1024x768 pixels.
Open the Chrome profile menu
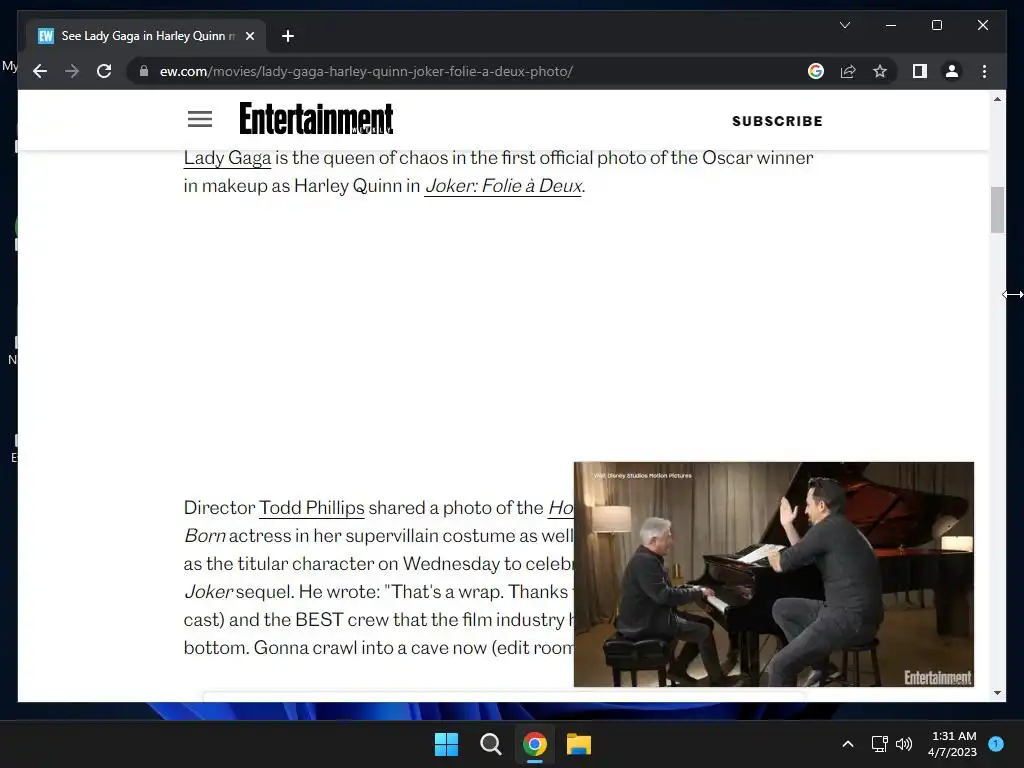(x=952, y=71)
